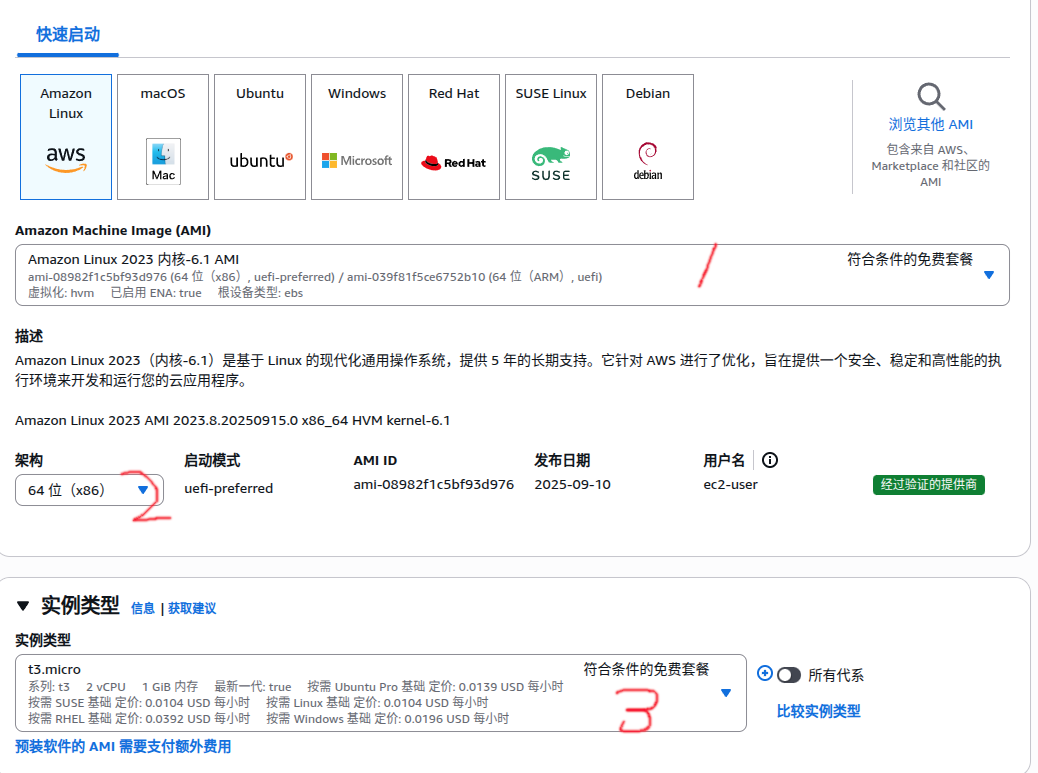Viewport: 1038px width, 773px height.
Task: Click the Red Hat logo
Action: (453, 162)
